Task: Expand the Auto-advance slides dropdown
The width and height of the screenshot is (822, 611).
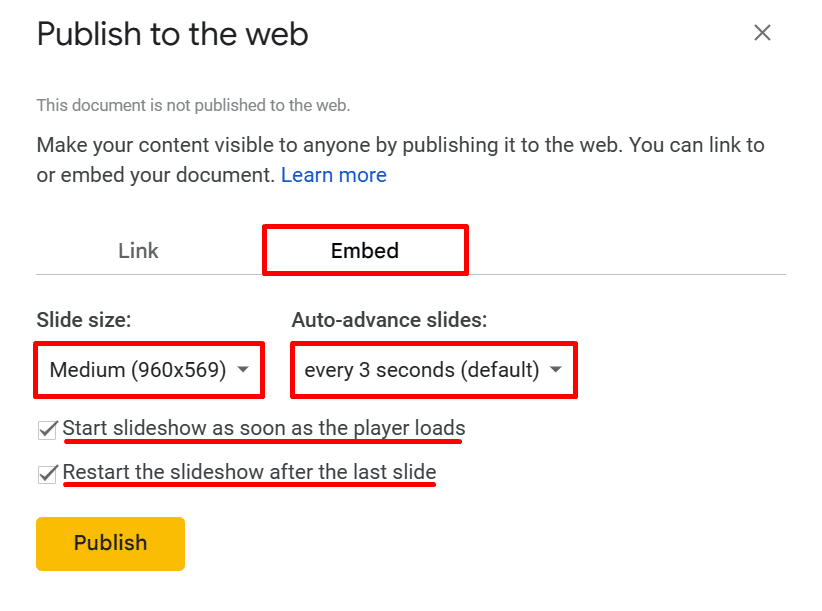Action: click(x=433, y=370)
